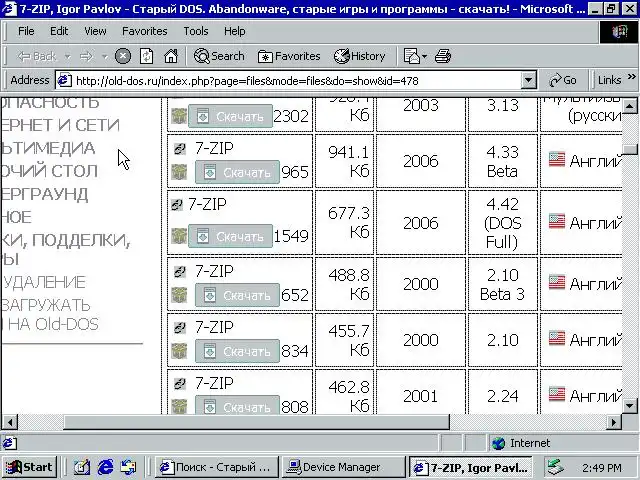Click Скачать button for 2.10 Beta 3
This screenshot has height=480, width=640.
click(237, 295)
